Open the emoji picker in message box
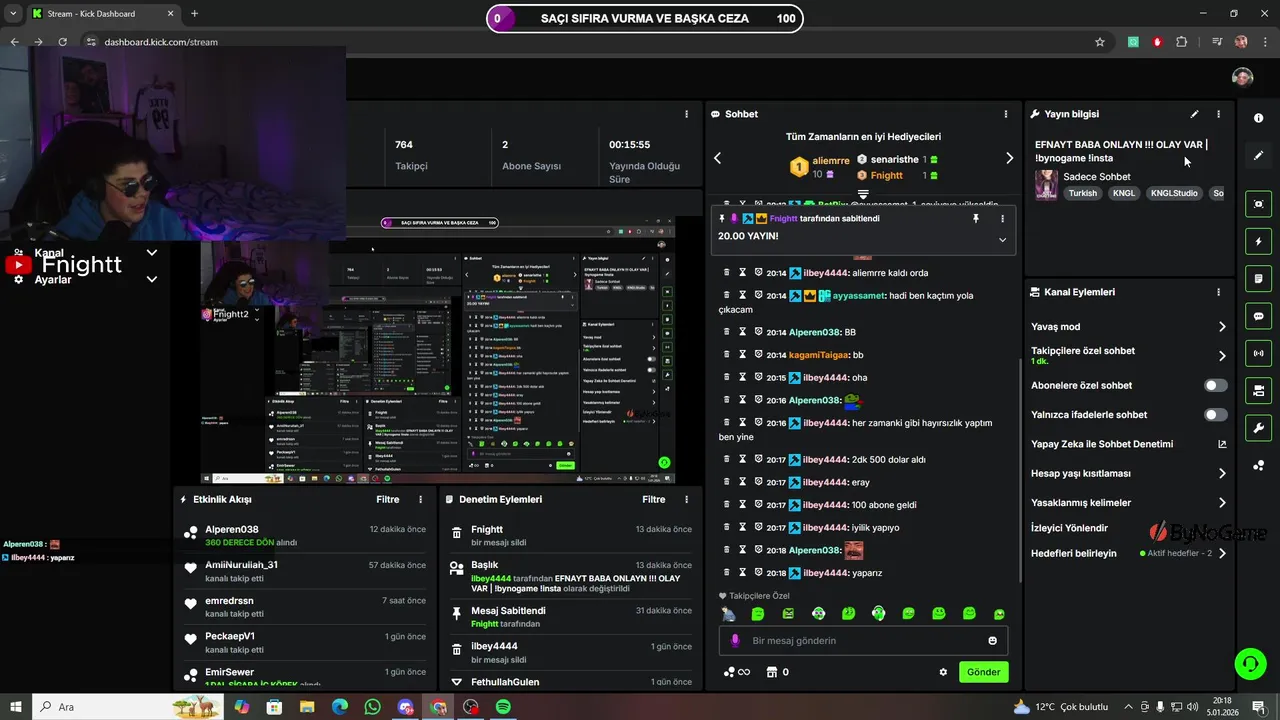The height and width of the screenshot is (720, 1280). 992,641
